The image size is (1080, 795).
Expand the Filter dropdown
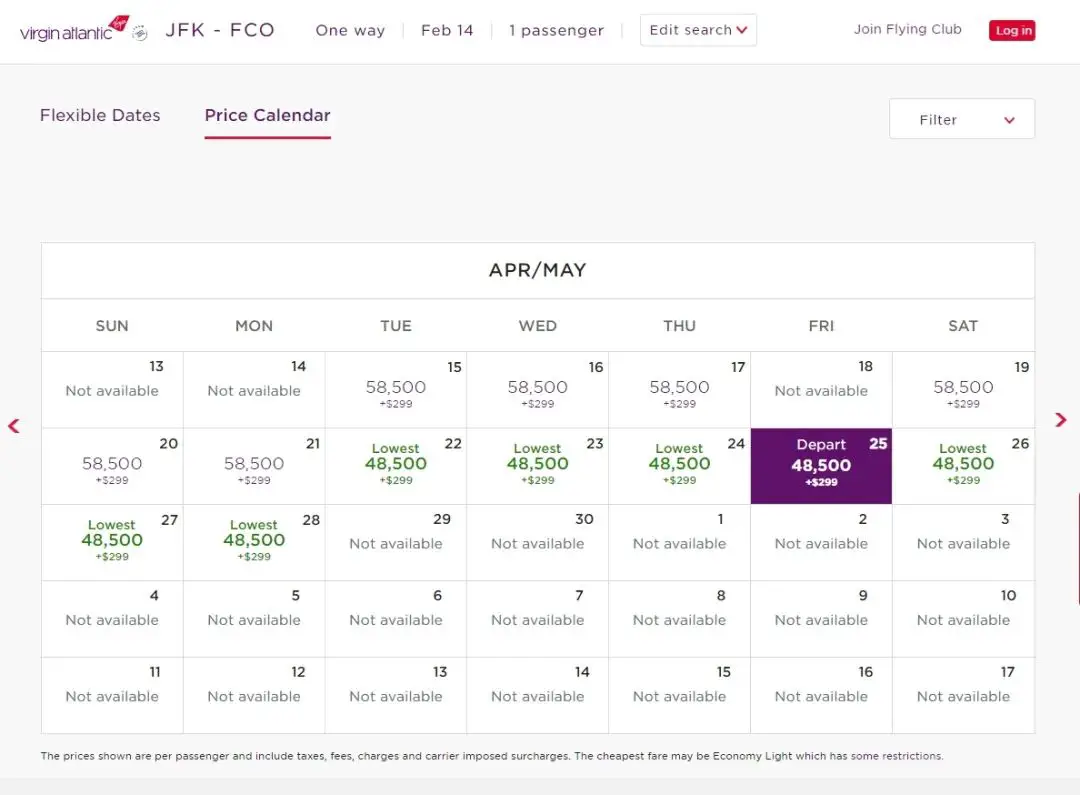(961, 119)
